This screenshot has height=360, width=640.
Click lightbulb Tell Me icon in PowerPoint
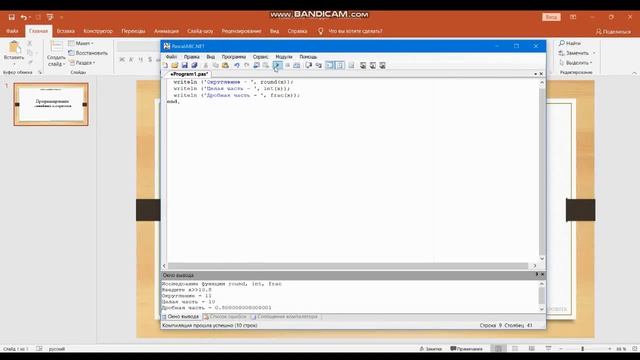[320, 31]
